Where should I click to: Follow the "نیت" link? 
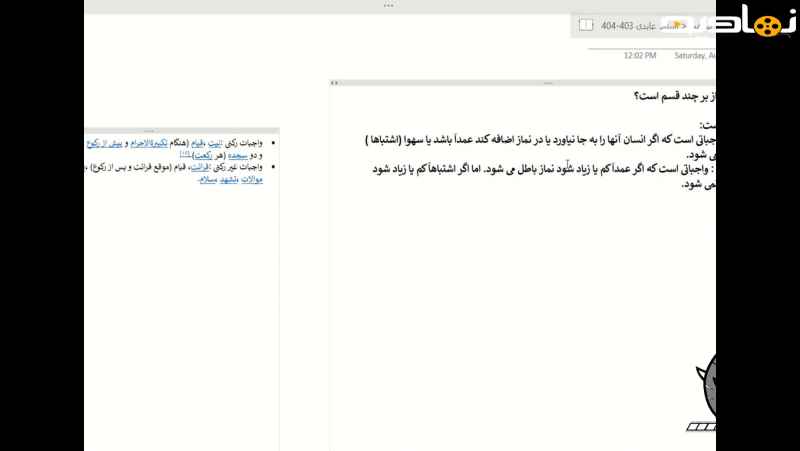(x=215, y=143)
